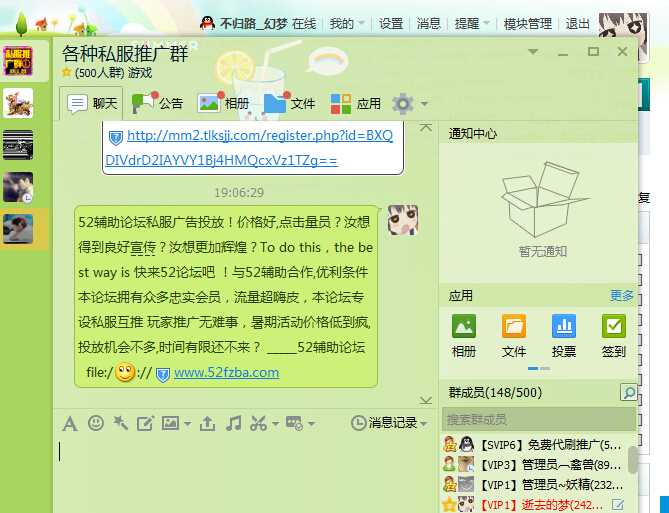Click the 在线 online status text
669x513 pixels.
point(304,23)
